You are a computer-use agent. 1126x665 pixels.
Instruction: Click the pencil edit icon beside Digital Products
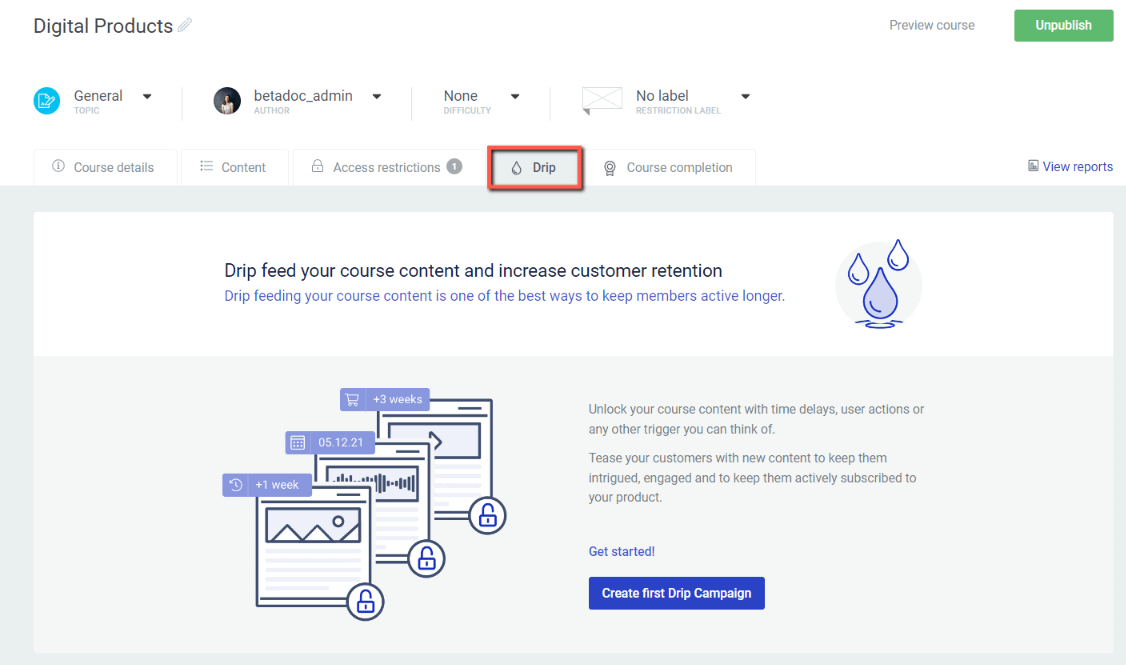185,26
